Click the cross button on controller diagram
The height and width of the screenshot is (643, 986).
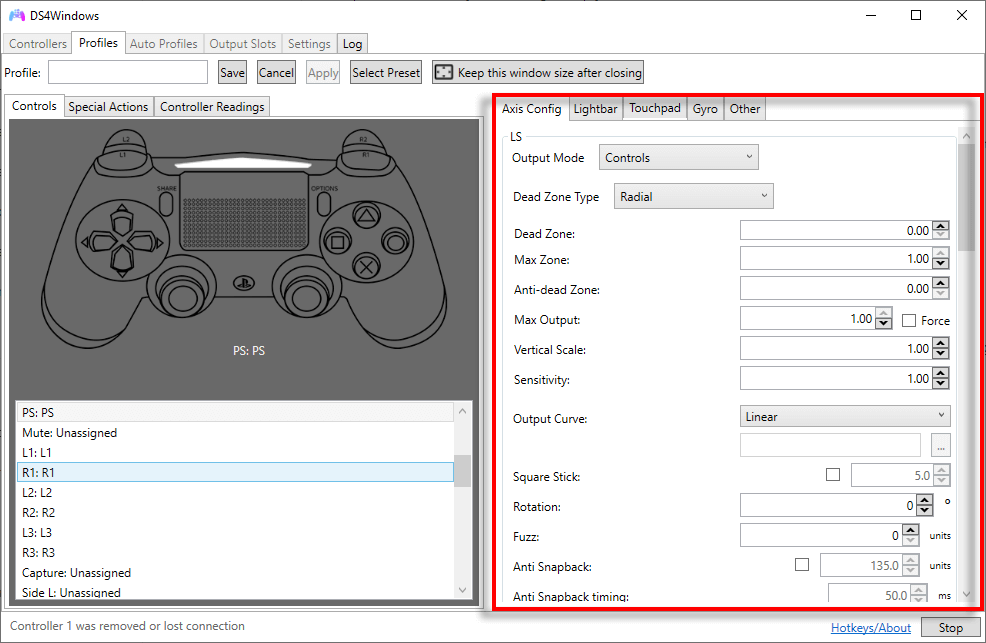(x=367, y=266)
